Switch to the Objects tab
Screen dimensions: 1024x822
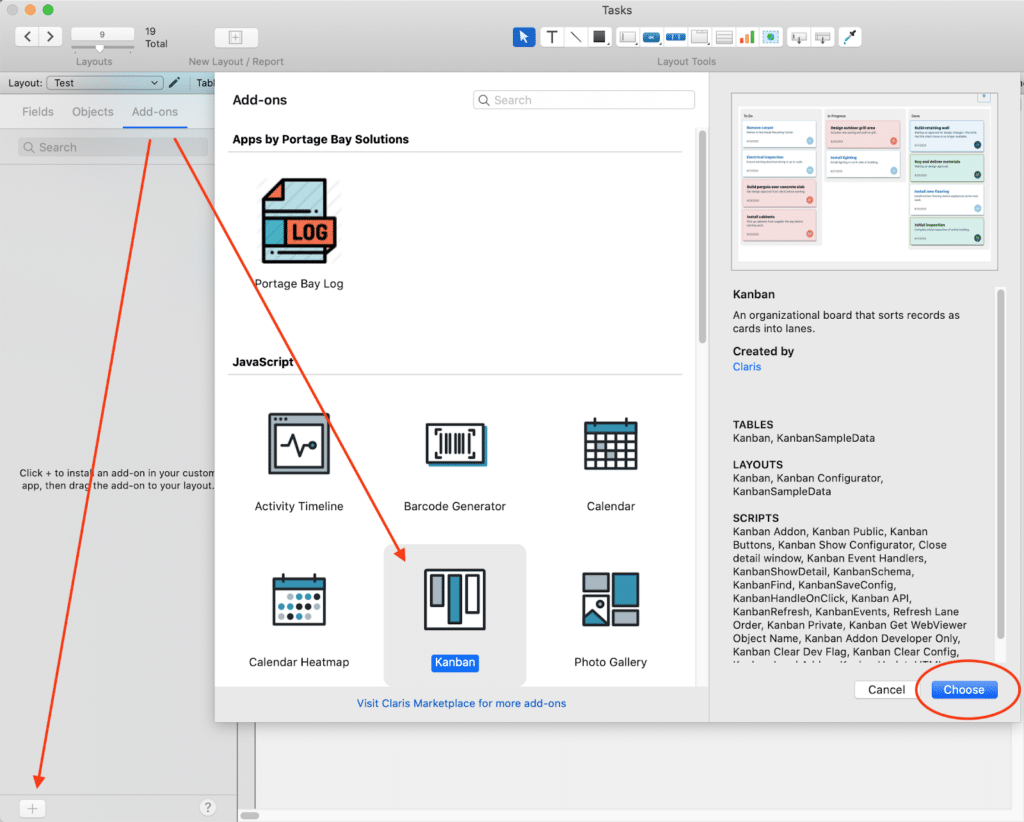click(x=93, y=112)
